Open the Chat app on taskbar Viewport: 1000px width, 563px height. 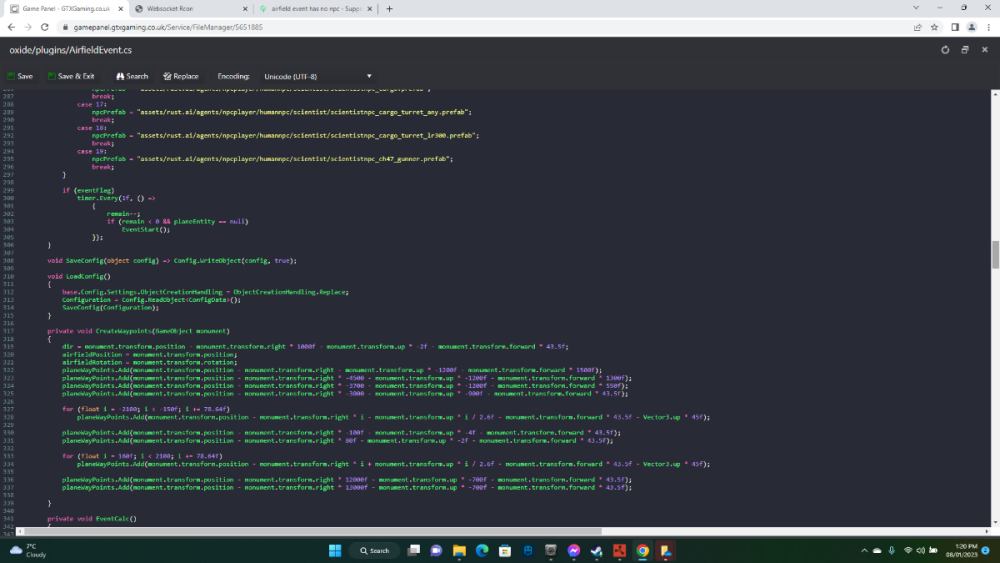click(x=436, y=550)
